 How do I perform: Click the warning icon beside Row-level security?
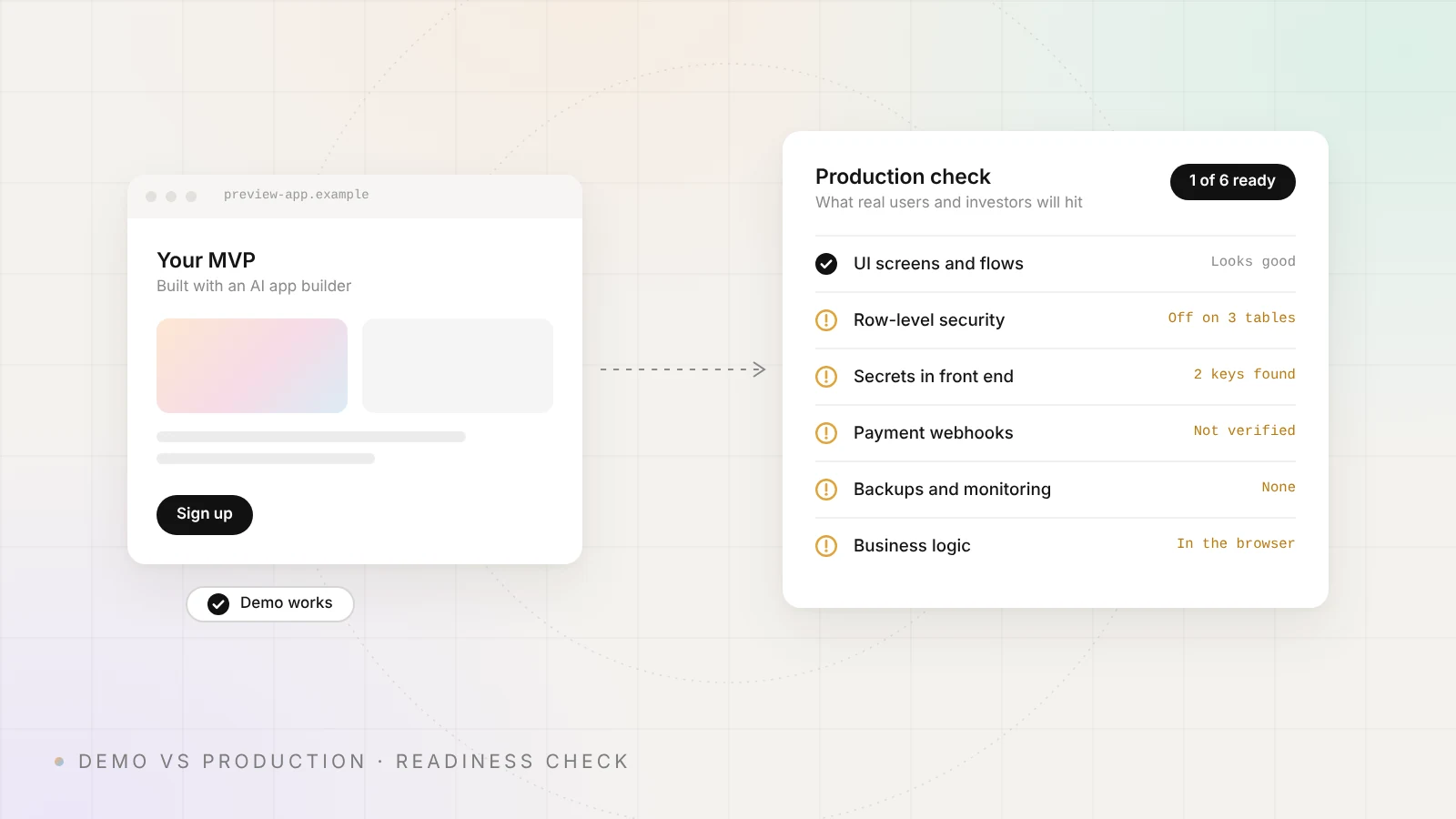pos(826,320)
